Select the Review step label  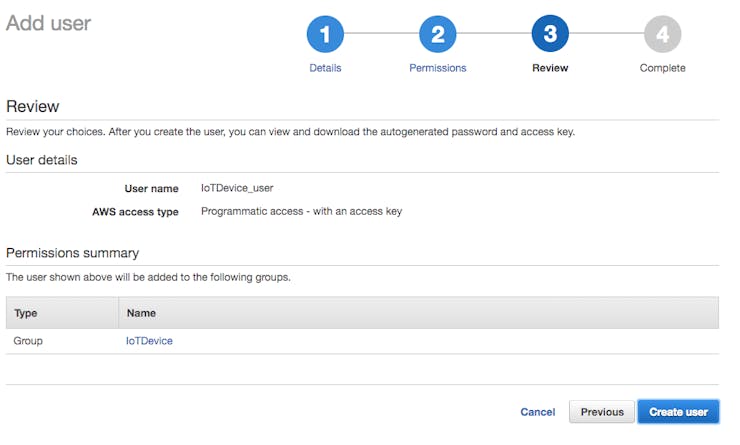[x=550, y=68]
